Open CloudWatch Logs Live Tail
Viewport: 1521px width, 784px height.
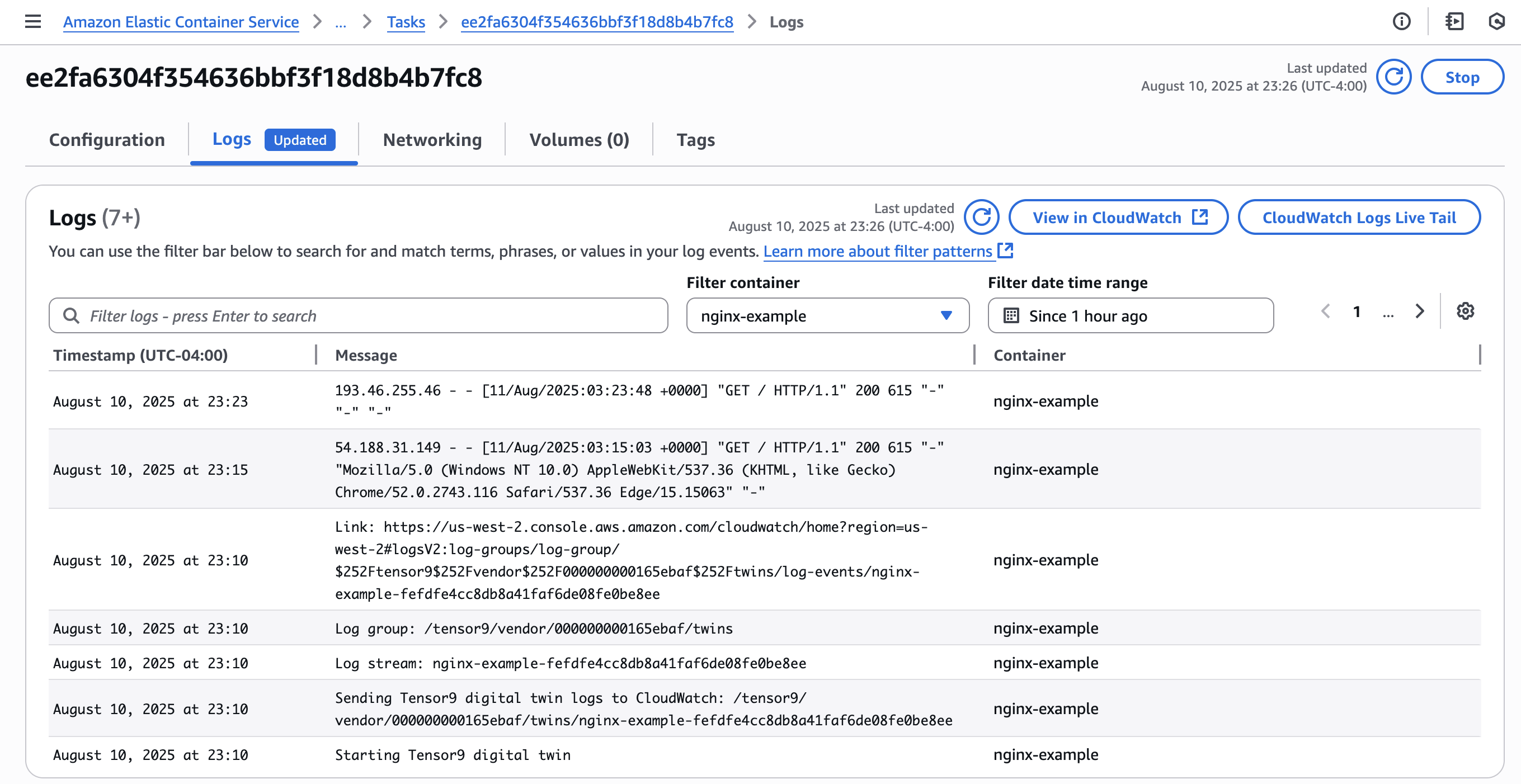1359,218
